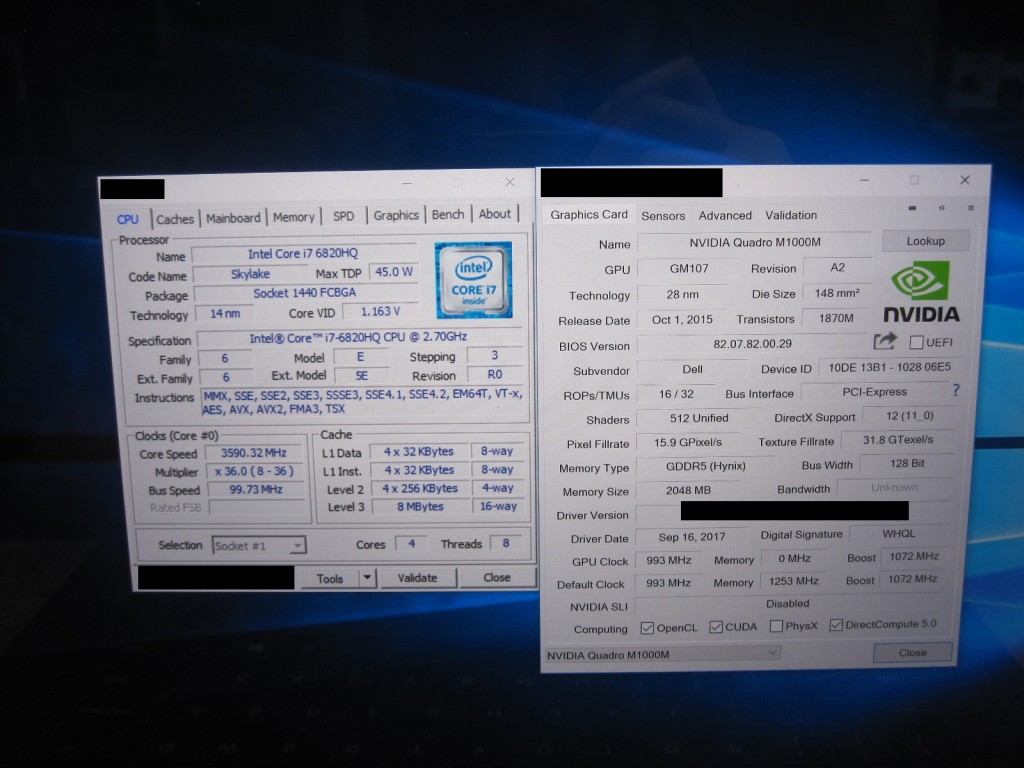Click the Core Speed value 3590.32 MHz
Viewport: 1024px width, 768px height.
(x=254, y=453)
